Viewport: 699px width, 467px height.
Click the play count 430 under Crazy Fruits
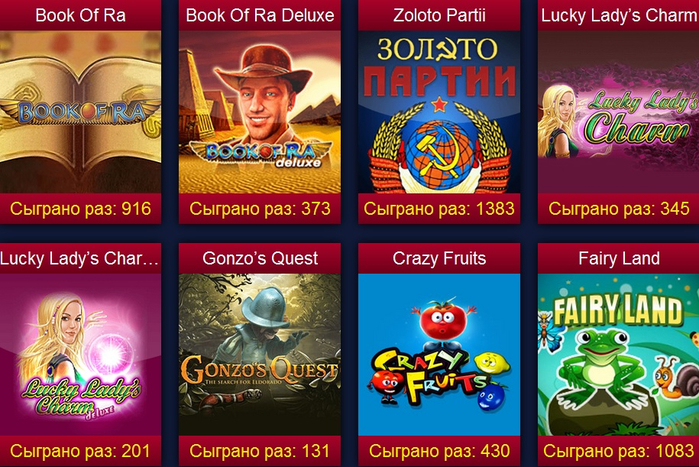click(439, 451)
